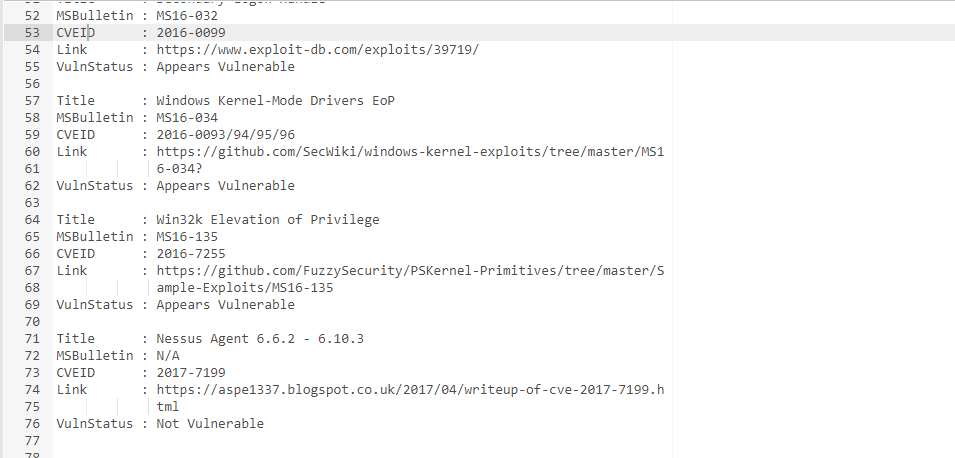Click line number 64 in the gutter

point(31,219)
